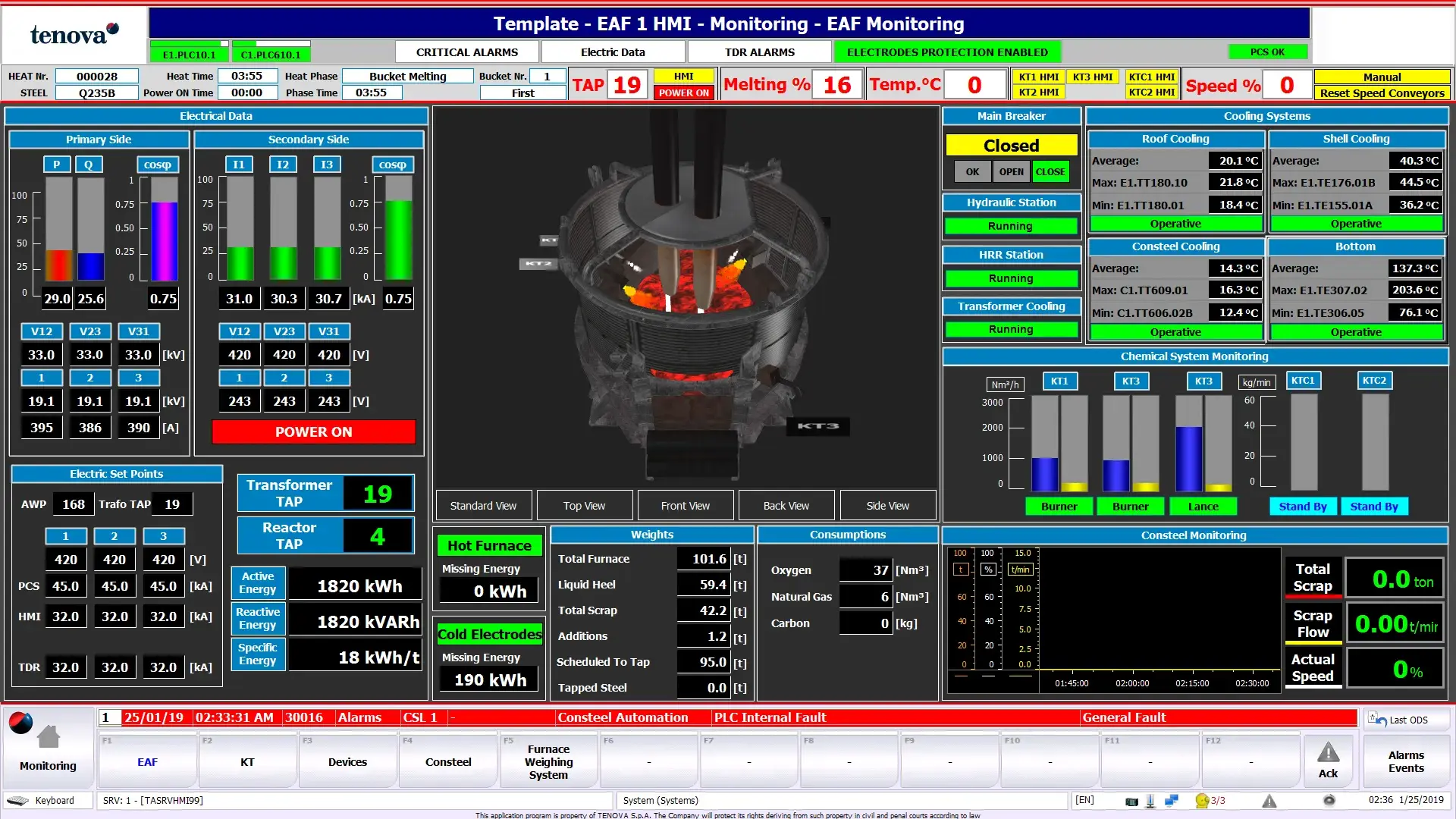The height and width of the screenshot is (819, 1456).
Task: Click the Trafo TAP set point value 19
Action: point(172,504)
